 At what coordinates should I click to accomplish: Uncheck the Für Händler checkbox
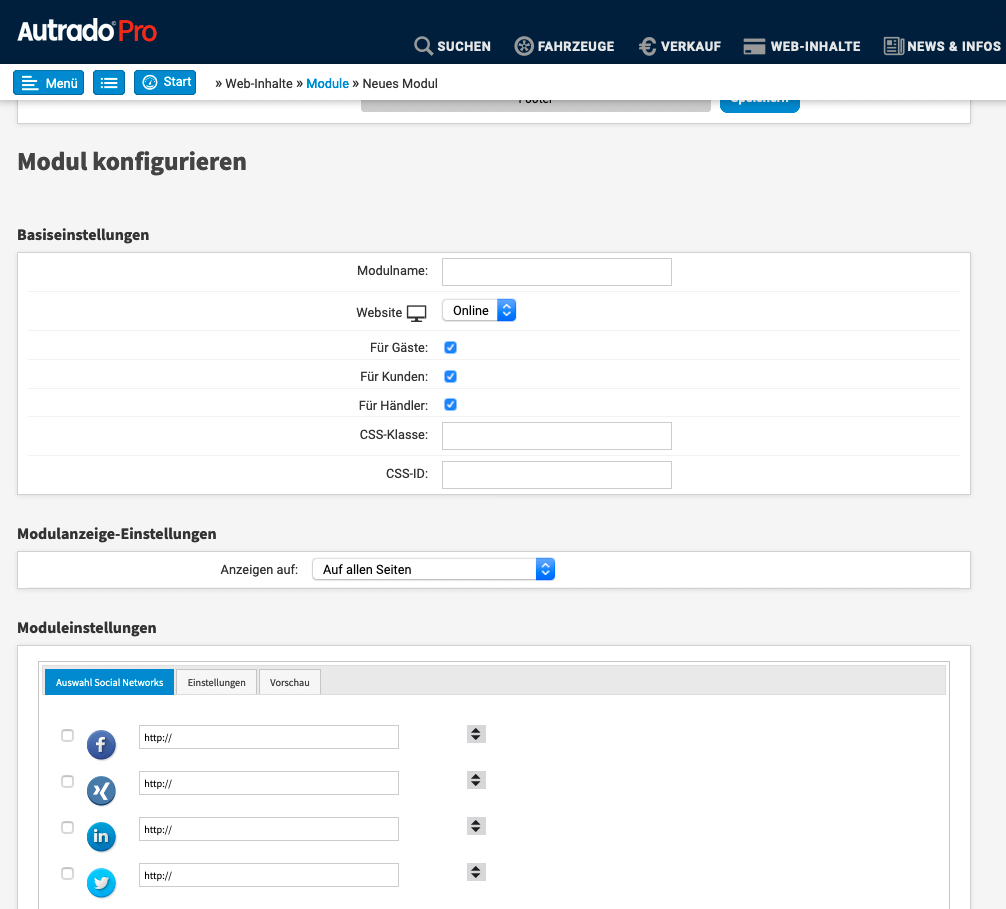450,405
